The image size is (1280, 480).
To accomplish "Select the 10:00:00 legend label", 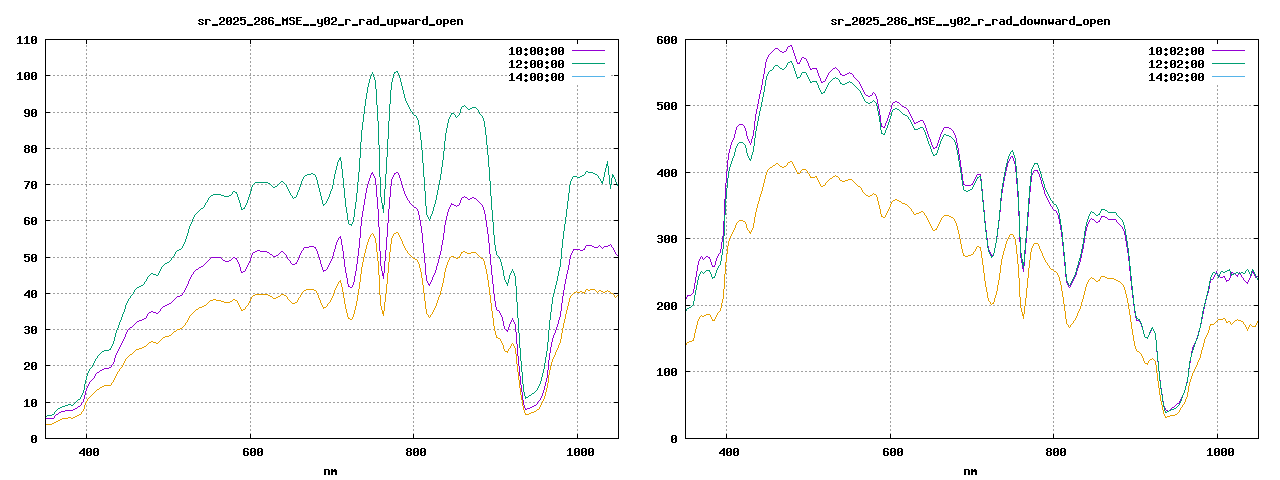I will [536, 50].
